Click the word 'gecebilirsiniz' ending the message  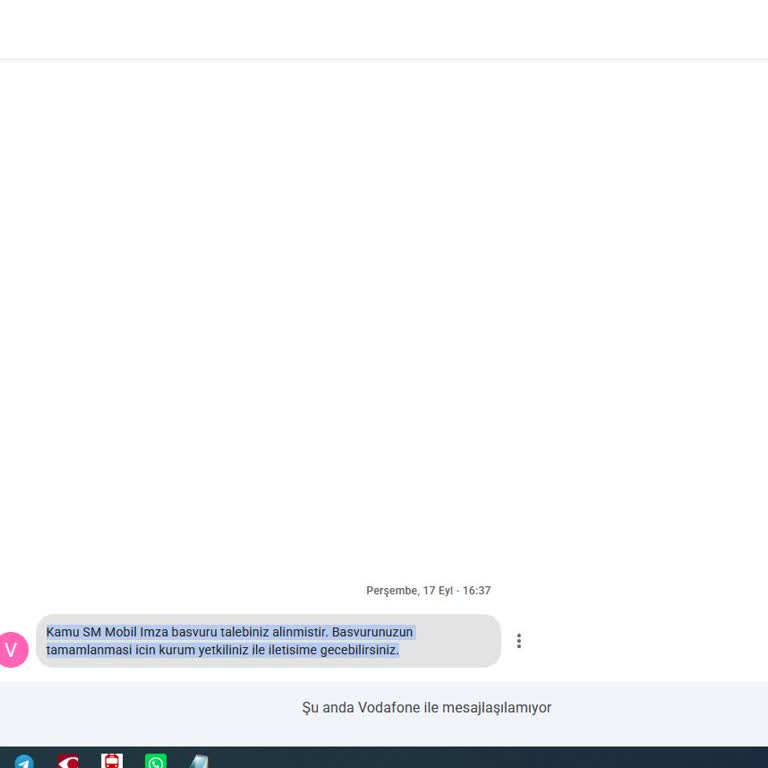pos(360,650)
